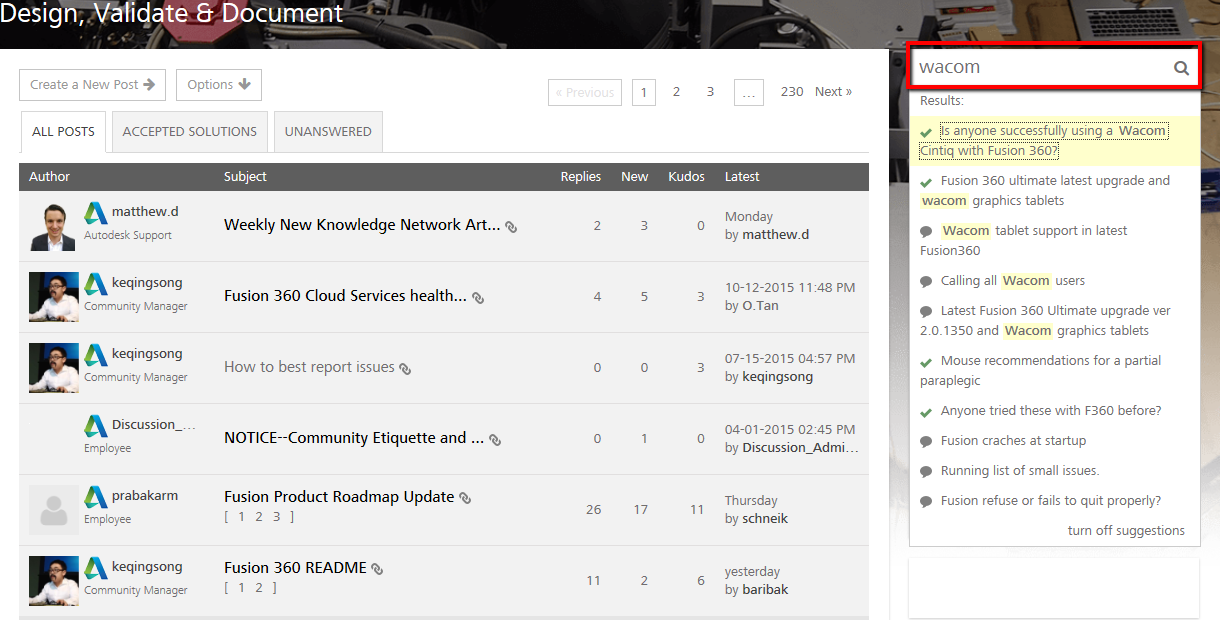Open page 3 of Roadmap Update thread
The height and width of the screenshot is (620, 1220).
pos(276,517)
